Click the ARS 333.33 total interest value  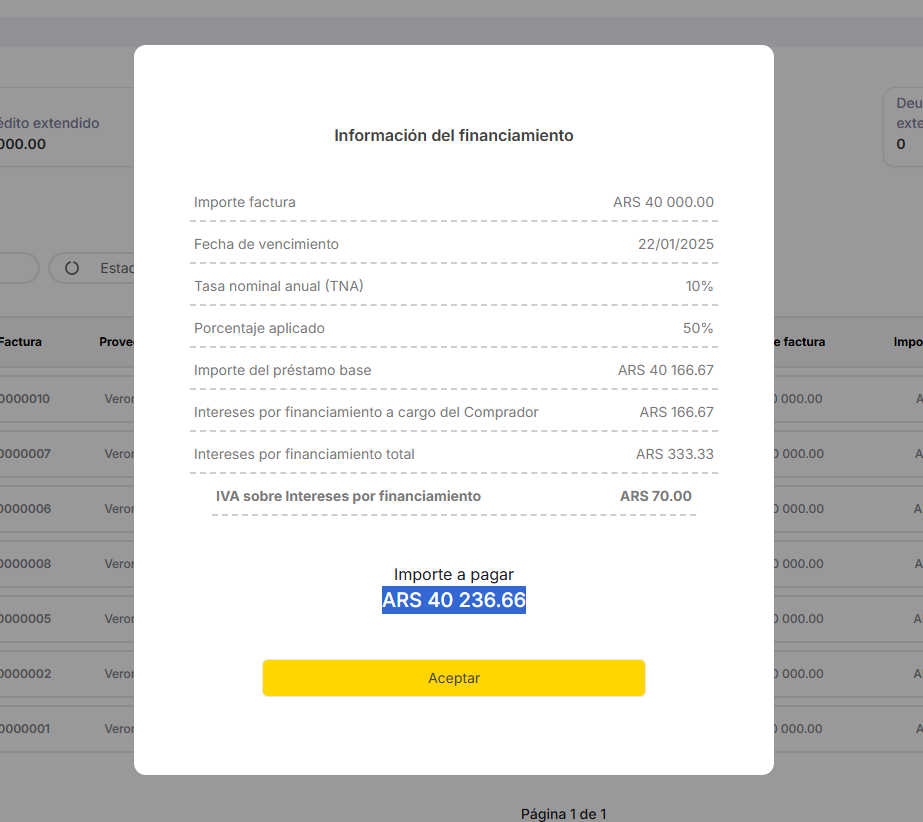pyautogui.click(x=674, y=454)
